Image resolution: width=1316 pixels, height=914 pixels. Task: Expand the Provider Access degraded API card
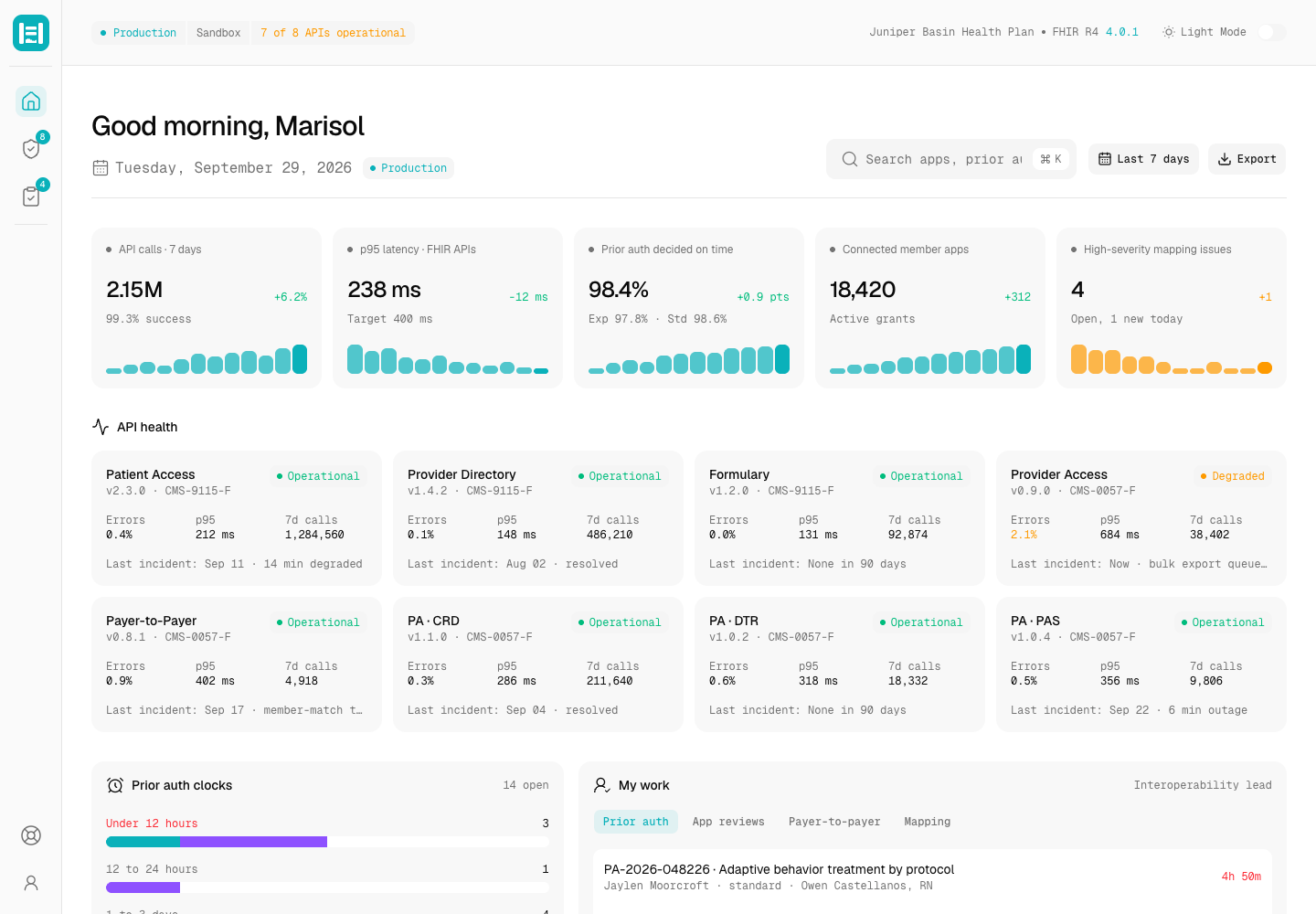tap(1141, 518)
